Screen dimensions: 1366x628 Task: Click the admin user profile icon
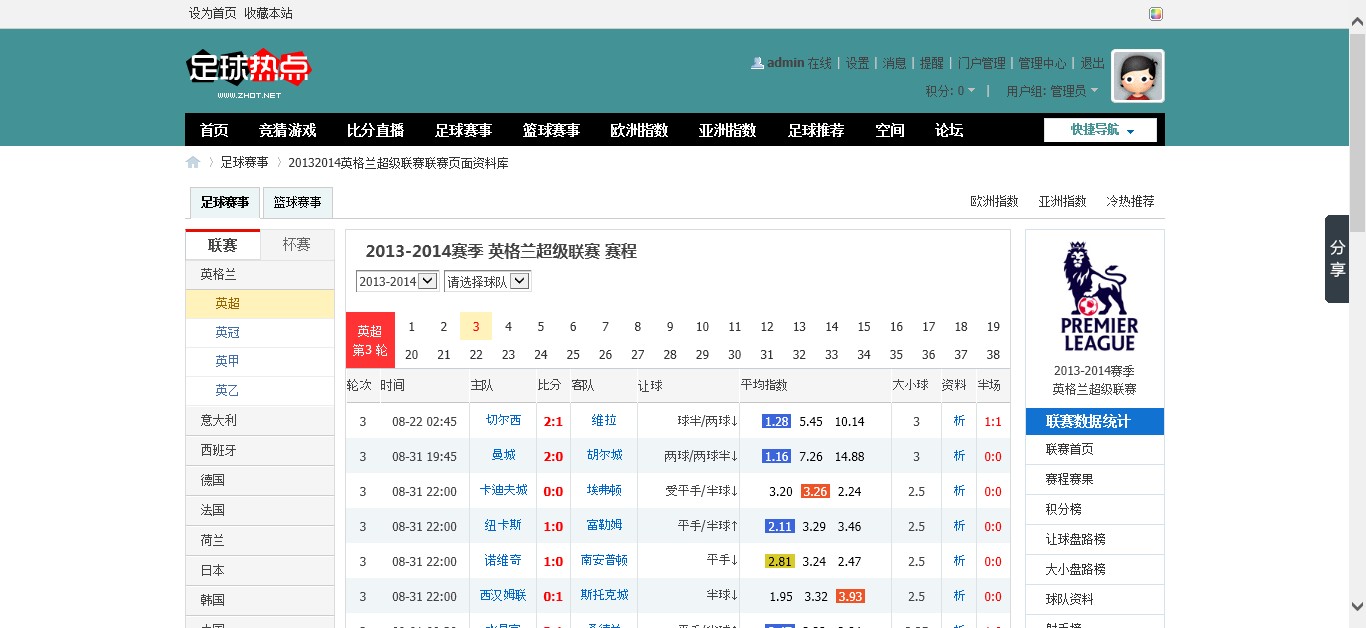(x=757, y=63)
